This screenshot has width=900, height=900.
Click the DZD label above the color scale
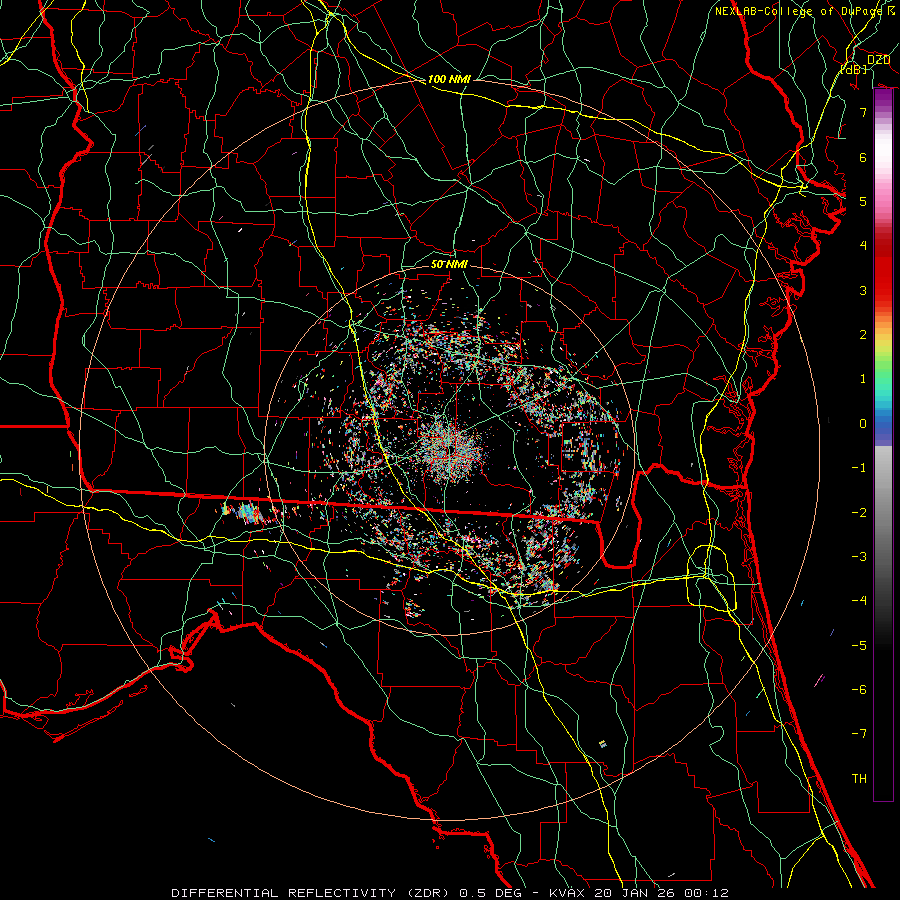click(x=878, y=60)
